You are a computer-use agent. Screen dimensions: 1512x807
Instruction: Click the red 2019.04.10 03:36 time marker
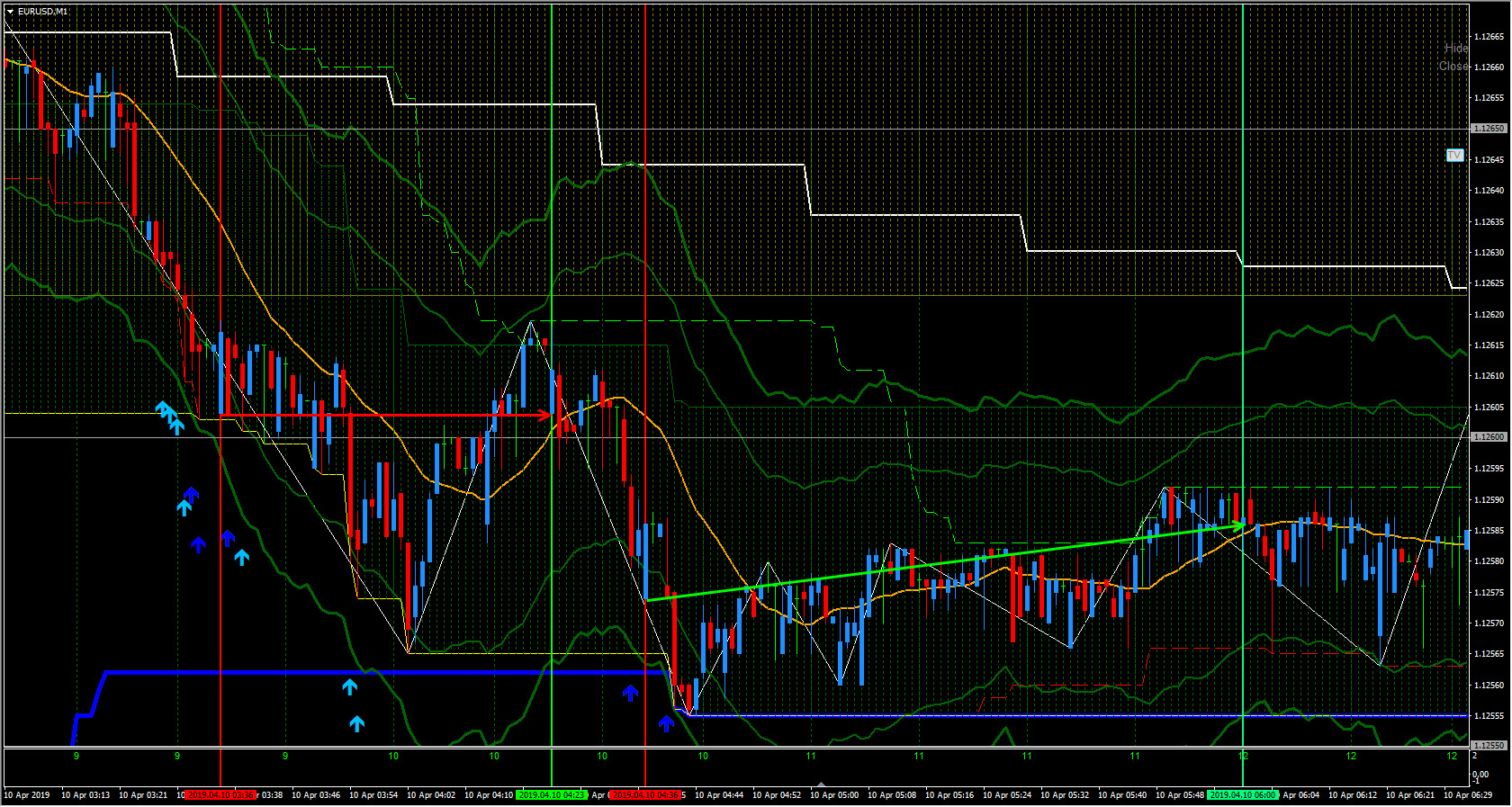[x=220, y=795]
